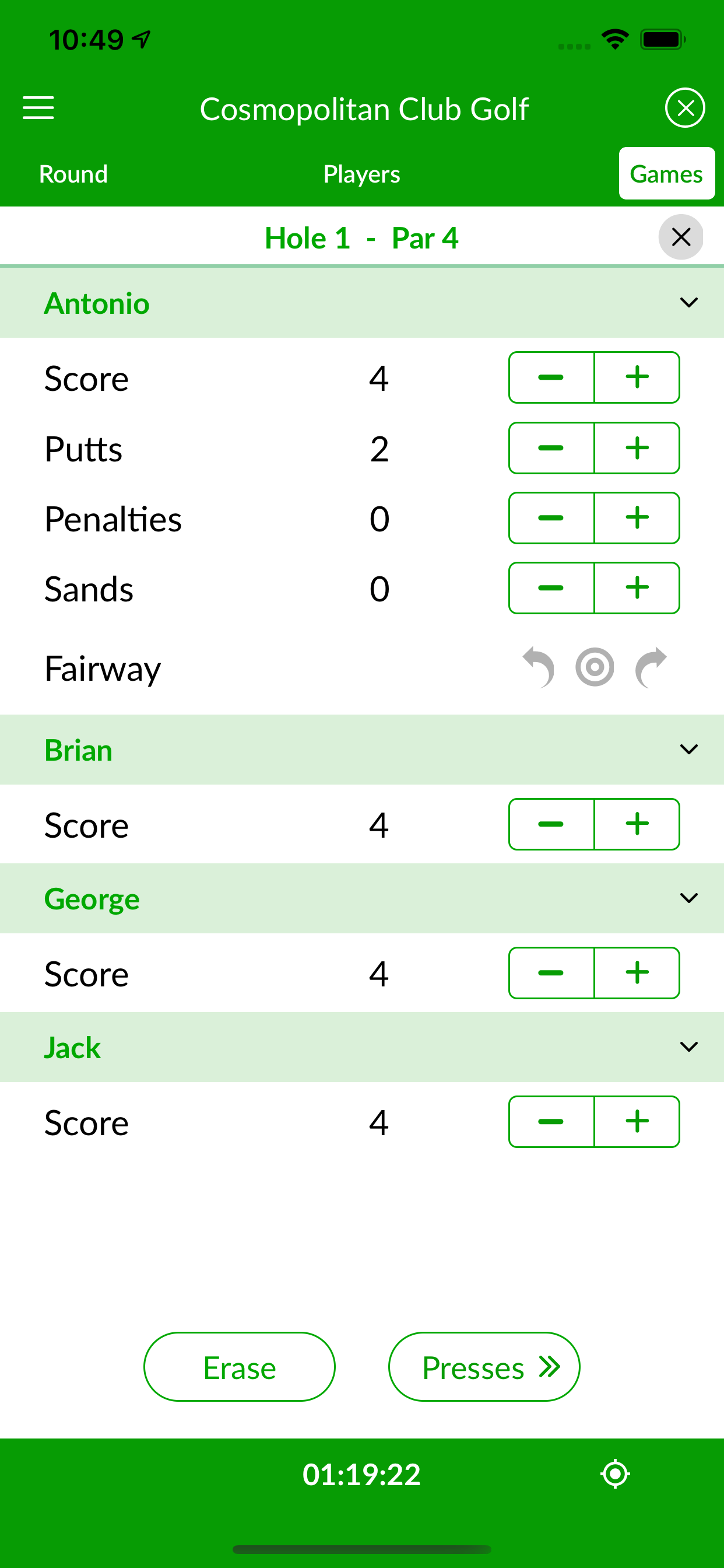Decrement Jack's score by one

[551, 1121]
